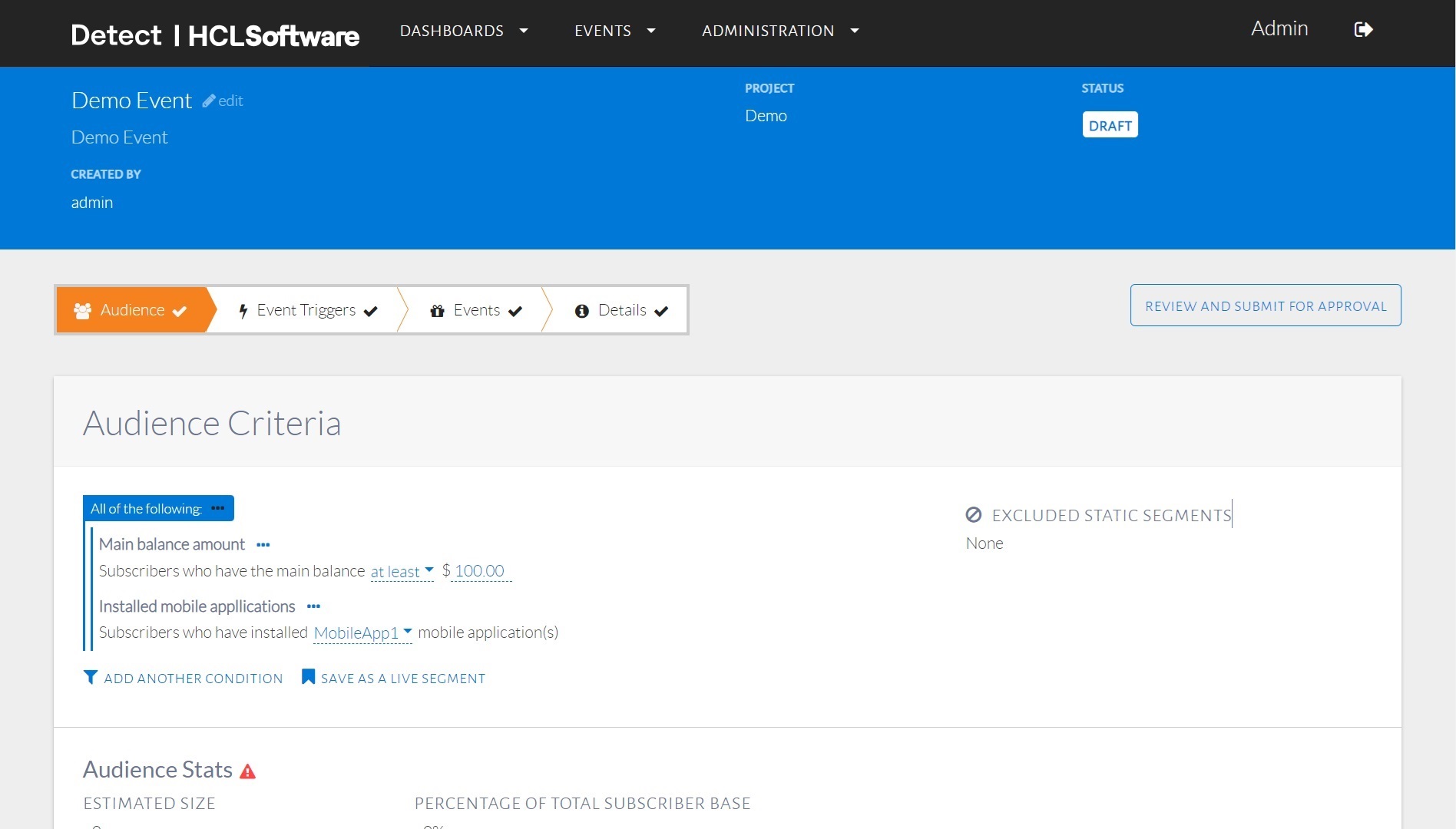Image resolution: width=1456 pixels, height=829 pixels.
Task: Click the Admin user name
Action: pyautogui.click(x=1279, y=29)
